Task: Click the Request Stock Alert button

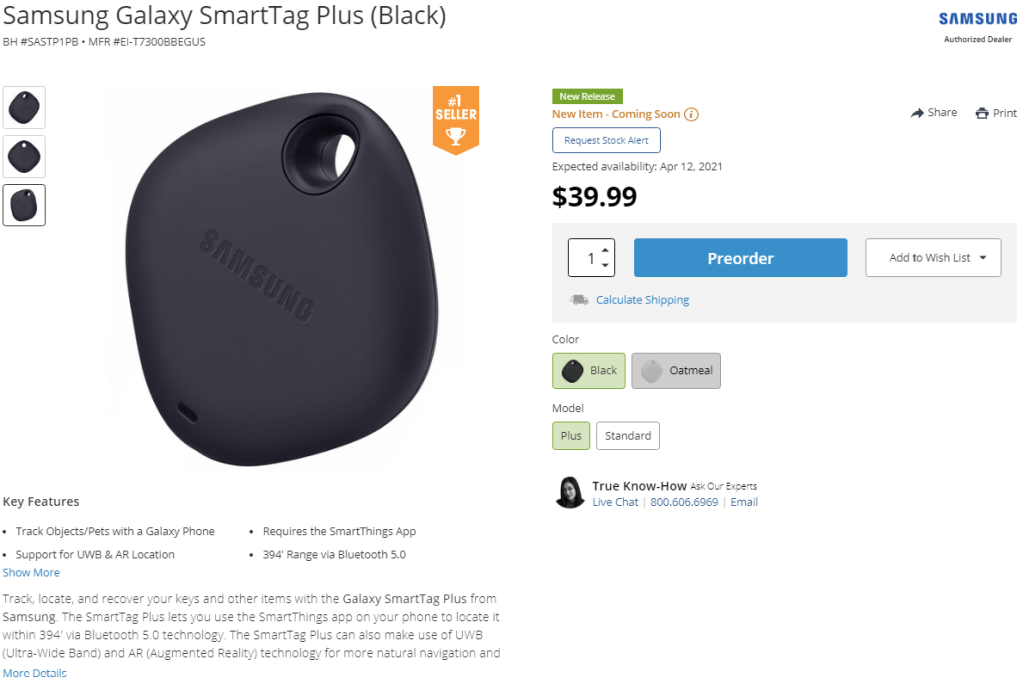Action: tap(606, 141)
